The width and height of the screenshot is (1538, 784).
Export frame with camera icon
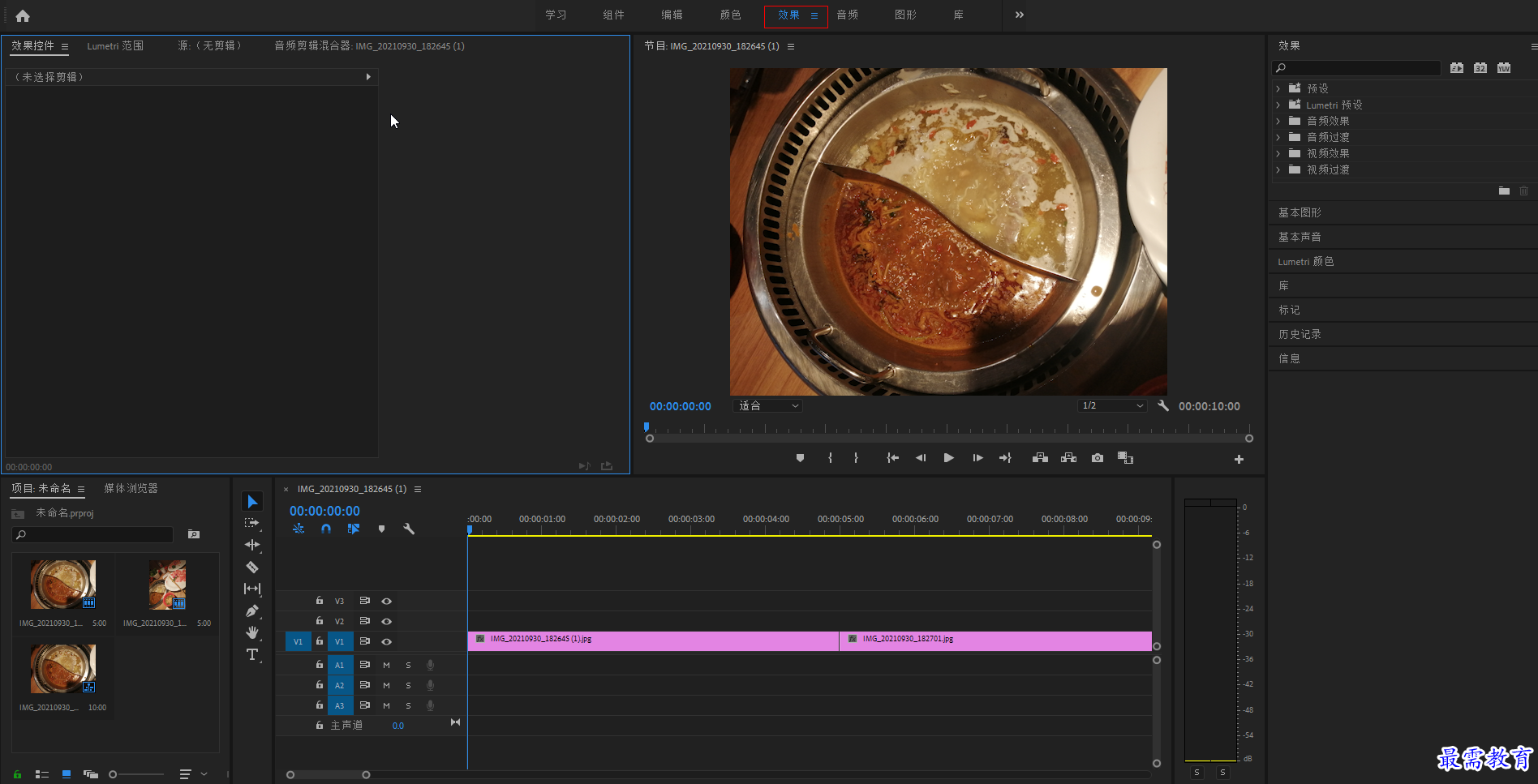point(1098,458)
